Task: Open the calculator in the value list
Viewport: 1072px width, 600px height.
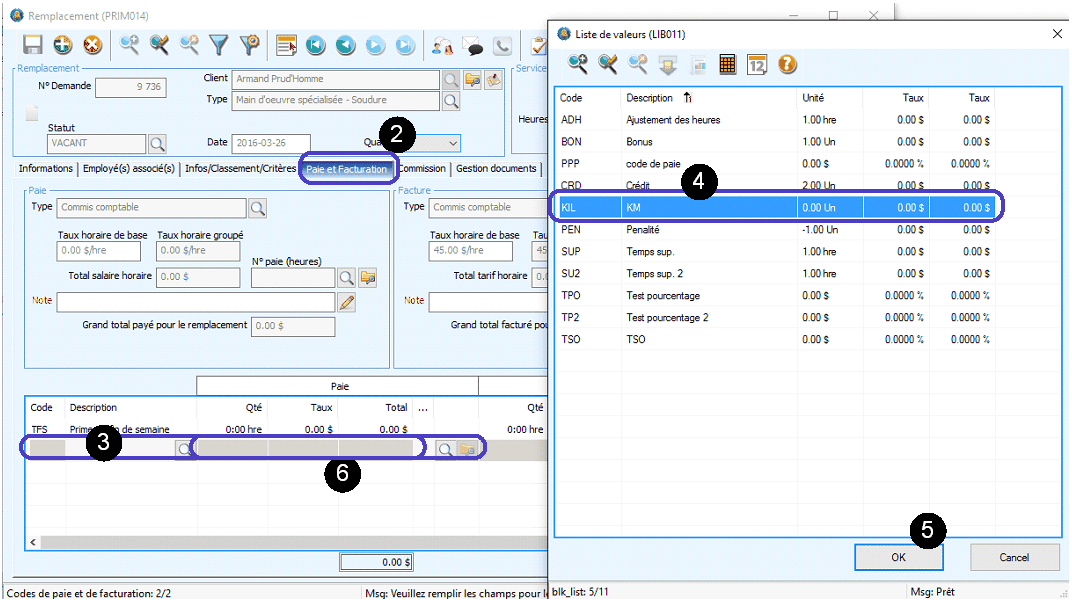Action: [728, 64]
